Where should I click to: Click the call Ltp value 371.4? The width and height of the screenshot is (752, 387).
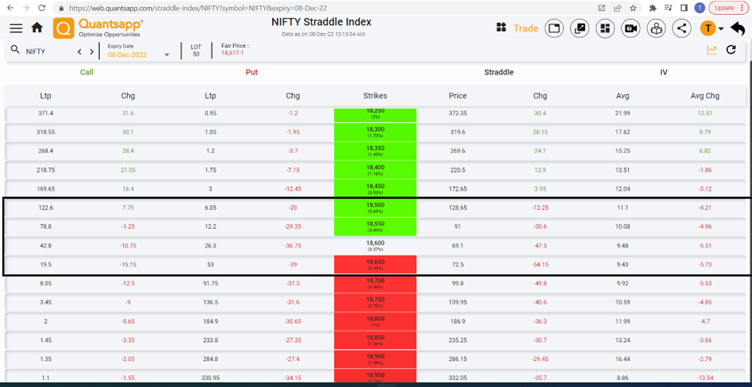pos(46,114)
